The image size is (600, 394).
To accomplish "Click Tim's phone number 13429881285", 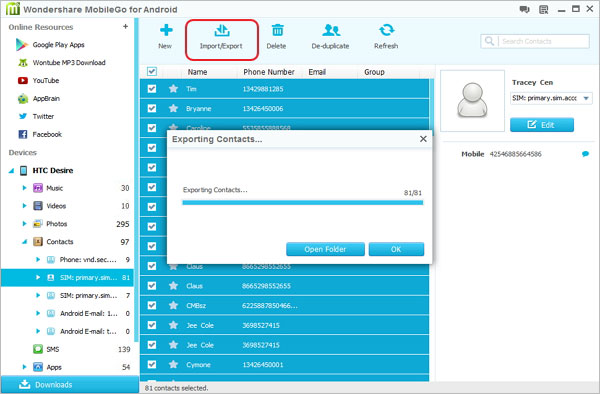I will coord(263,89).
